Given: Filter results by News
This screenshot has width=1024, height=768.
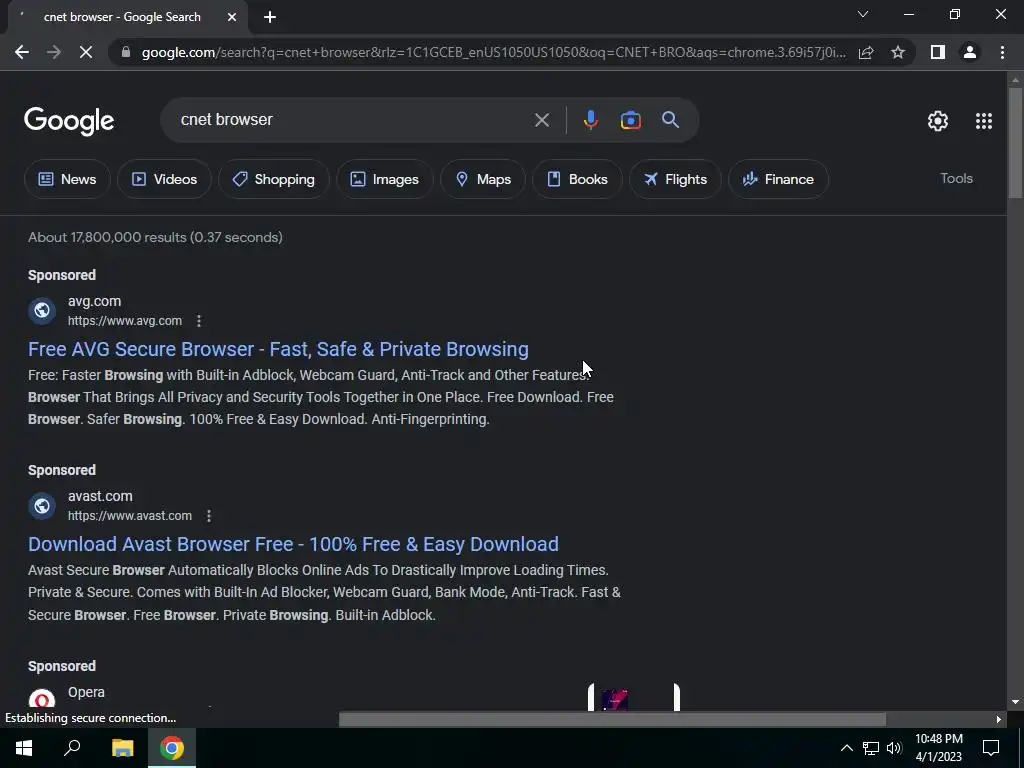Looking at the screenshot, I should pyautogui.click(x=67, y=179).
